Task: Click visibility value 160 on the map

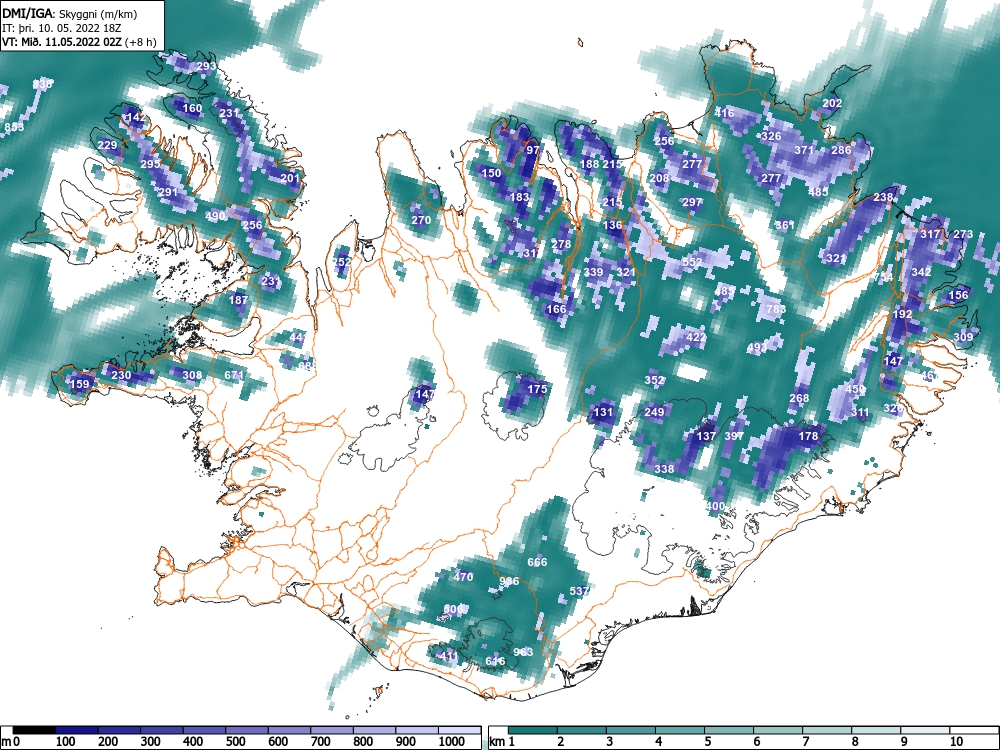Action: tap(192, 108)
